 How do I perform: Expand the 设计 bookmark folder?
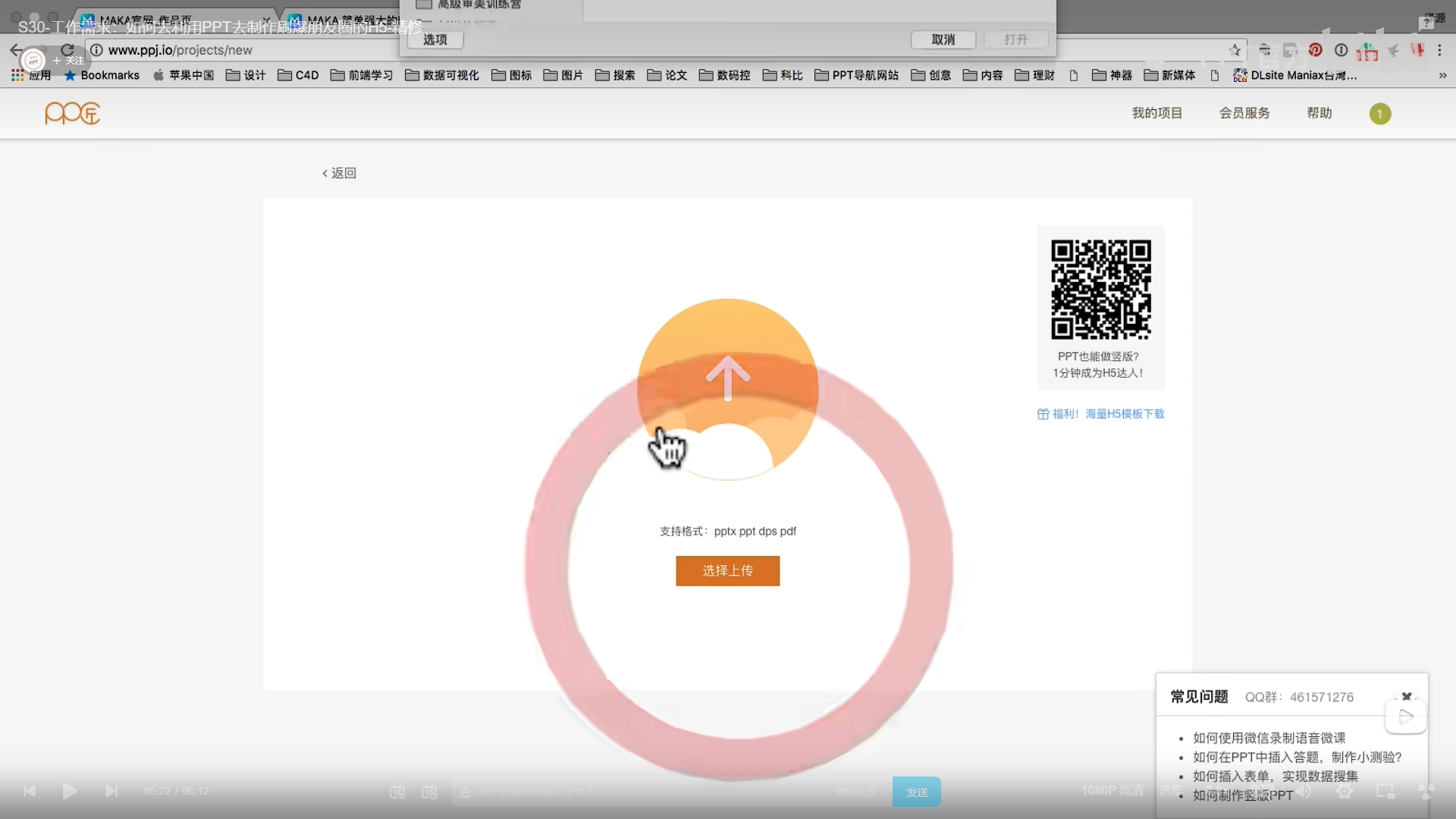pos(246,75)
